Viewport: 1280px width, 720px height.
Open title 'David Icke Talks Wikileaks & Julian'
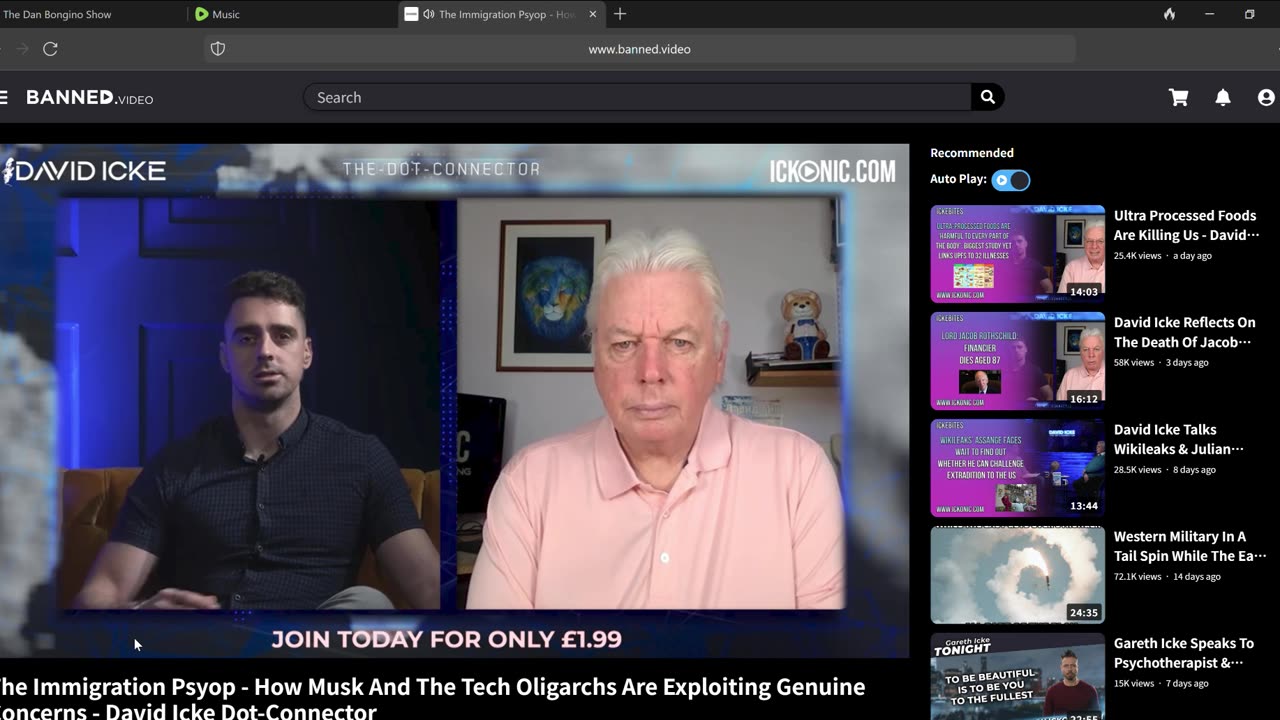[1178, 439]
